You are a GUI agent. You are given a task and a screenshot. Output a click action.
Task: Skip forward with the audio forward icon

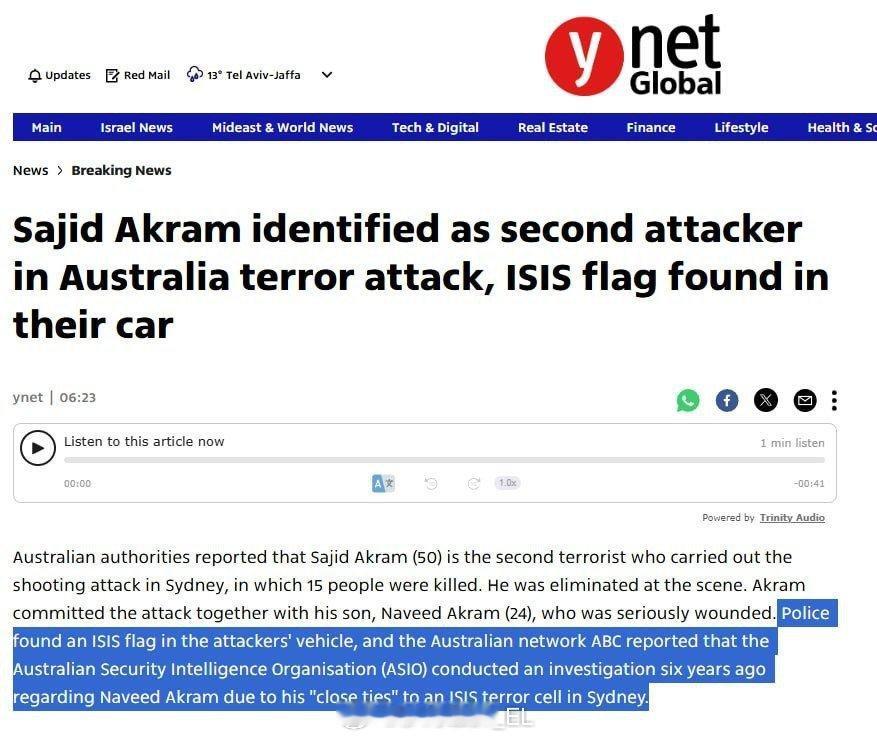[x=474, y=483]
